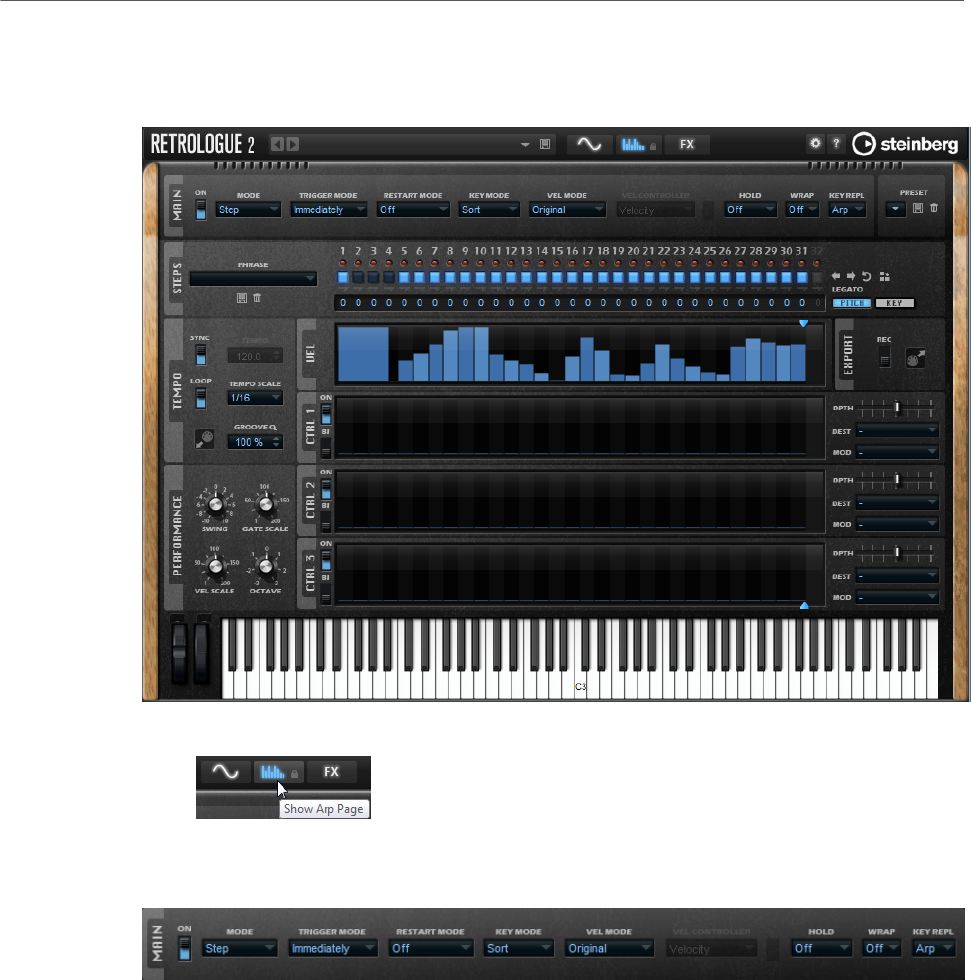Toggle the LOOP switch in Tempo section

click(201, 398)
